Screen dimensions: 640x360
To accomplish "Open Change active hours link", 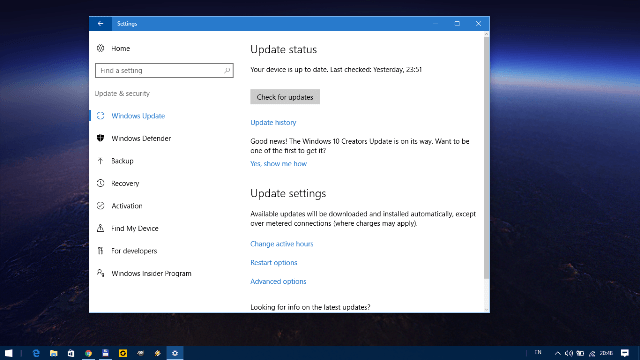I will 282,244.
